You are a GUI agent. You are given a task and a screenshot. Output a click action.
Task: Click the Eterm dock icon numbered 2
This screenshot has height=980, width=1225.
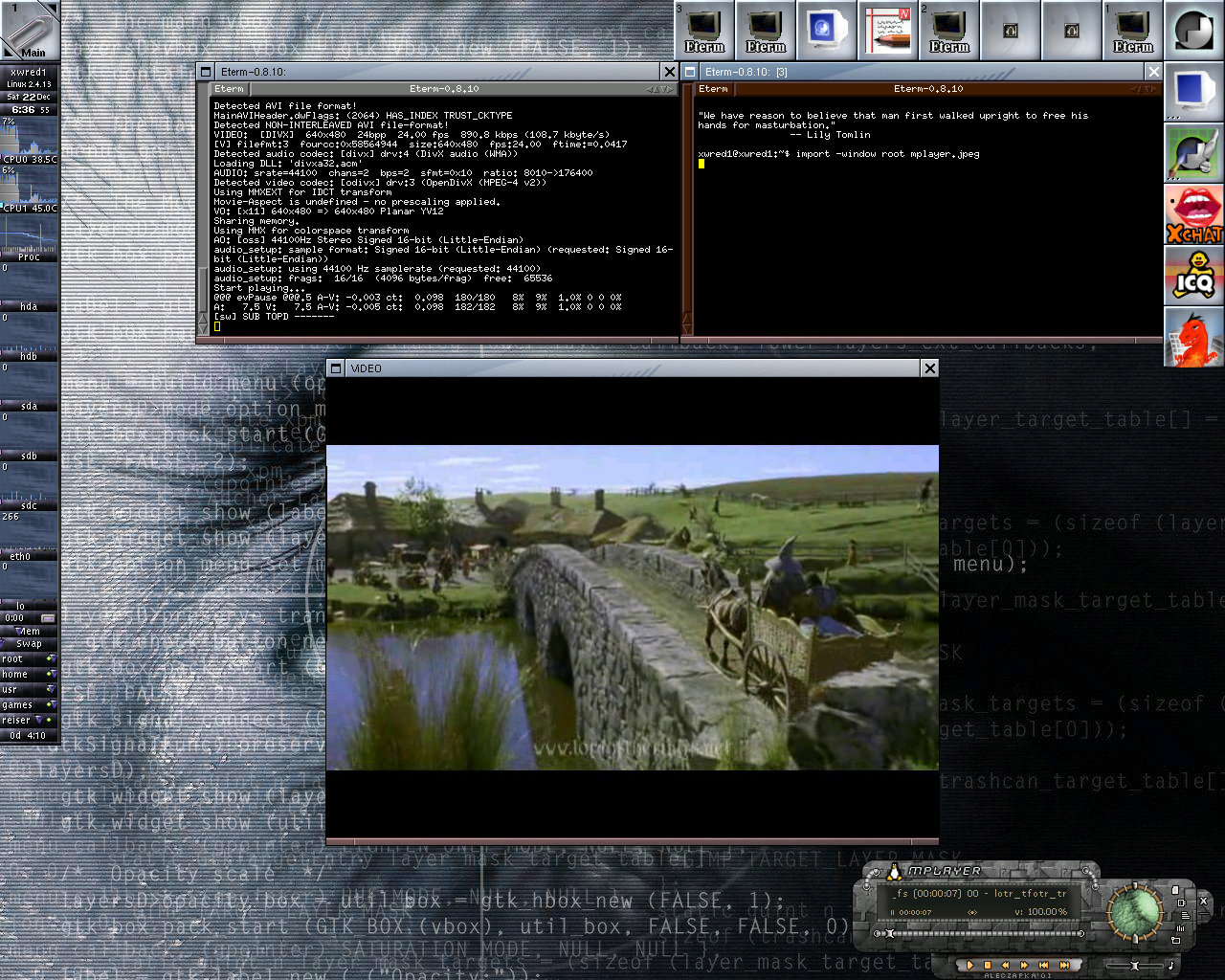(x=948, y=29)
